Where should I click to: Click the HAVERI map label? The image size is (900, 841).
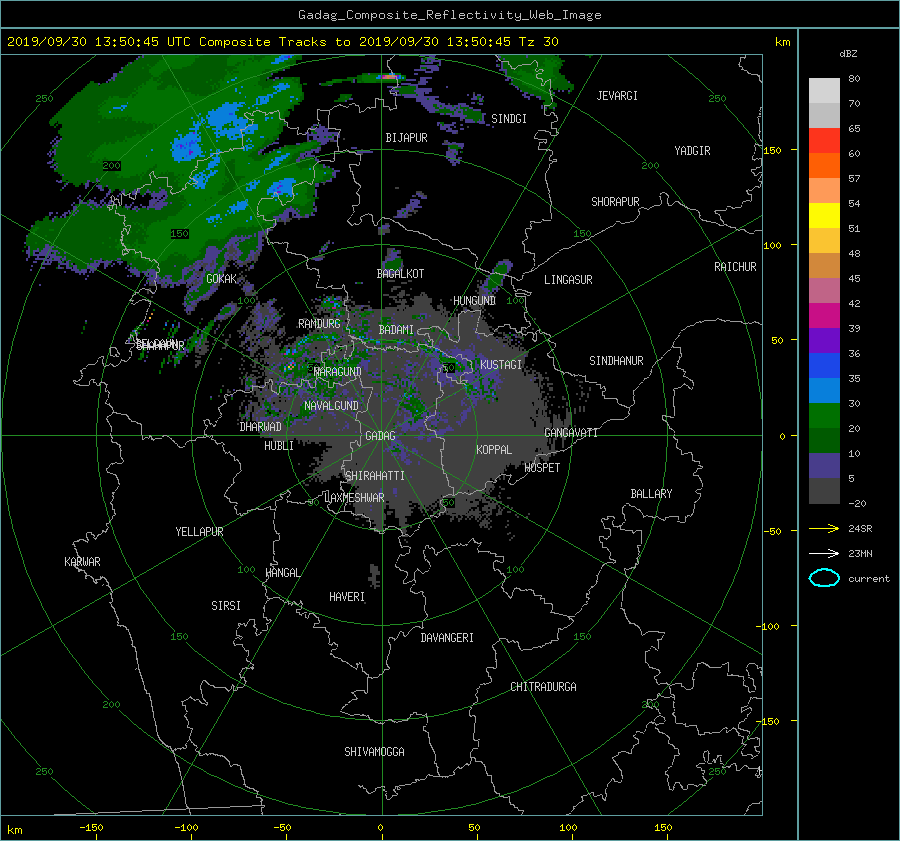click(347, 597)
